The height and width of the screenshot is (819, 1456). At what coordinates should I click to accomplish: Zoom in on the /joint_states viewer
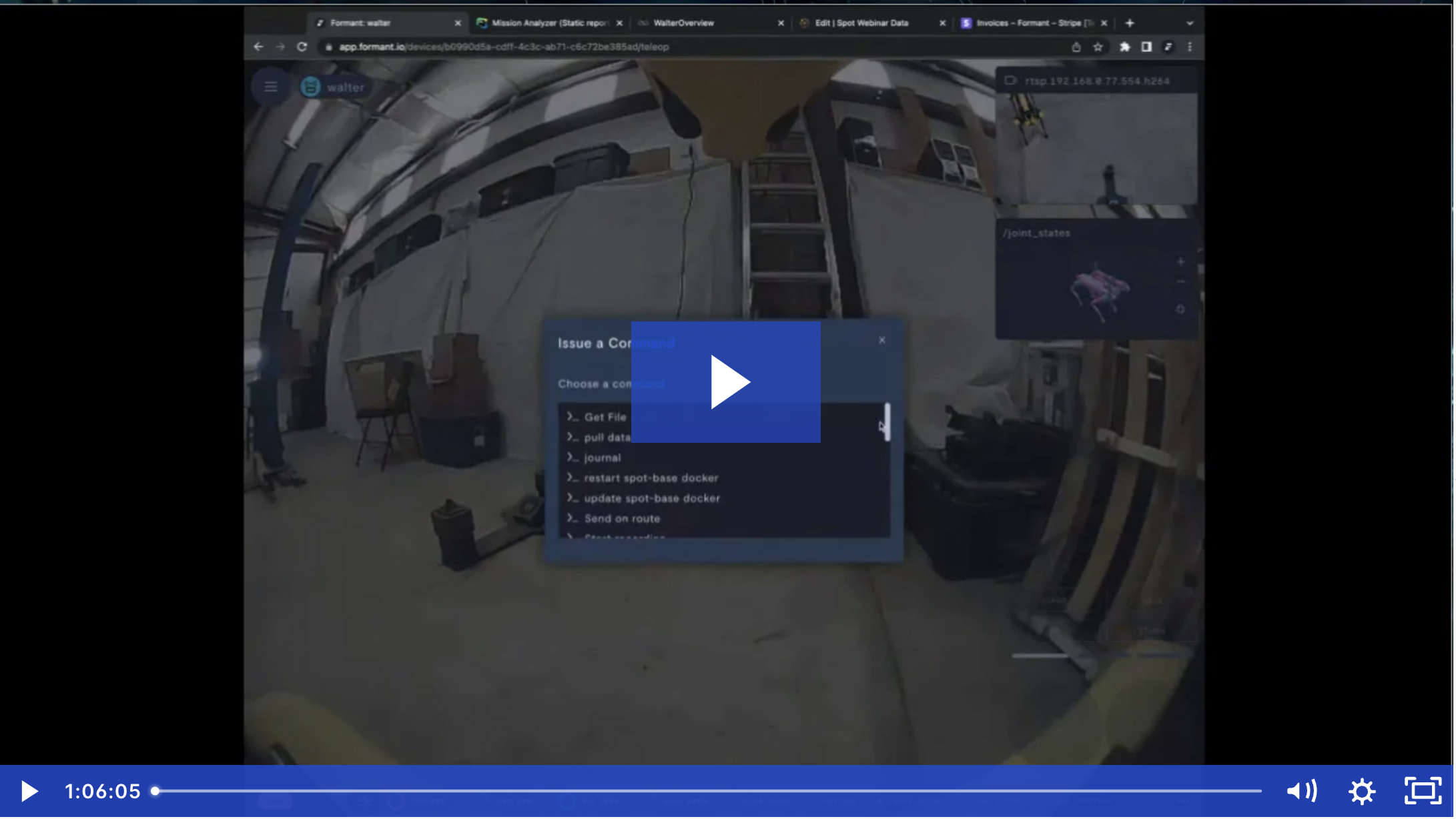point(1180,261)
